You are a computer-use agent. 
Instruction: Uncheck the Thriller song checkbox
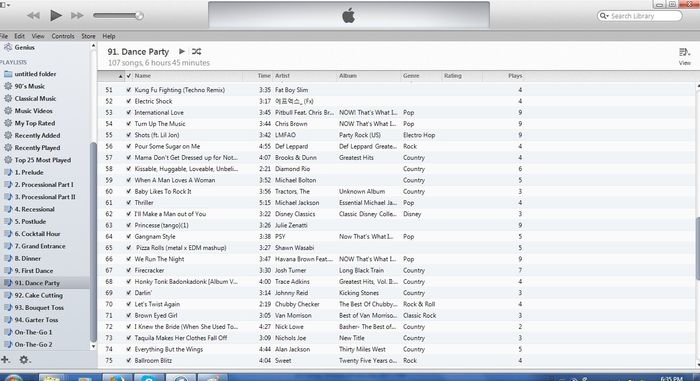[x=129, y=203]
